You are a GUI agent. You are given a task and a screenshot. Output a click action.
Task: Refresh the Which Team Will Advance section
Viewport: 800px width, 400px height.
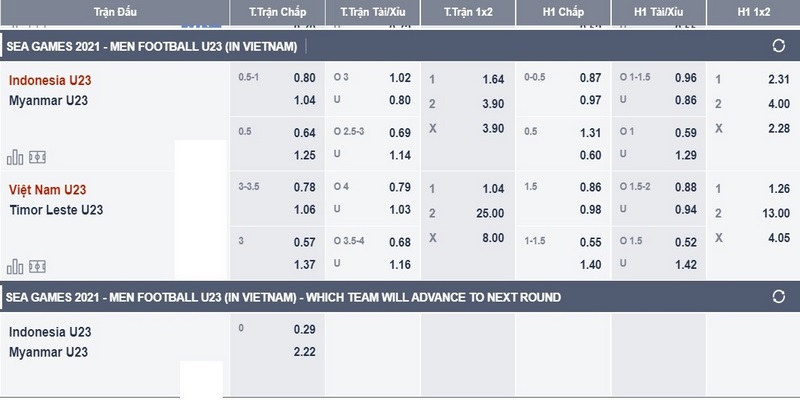(x=779, y=296)
